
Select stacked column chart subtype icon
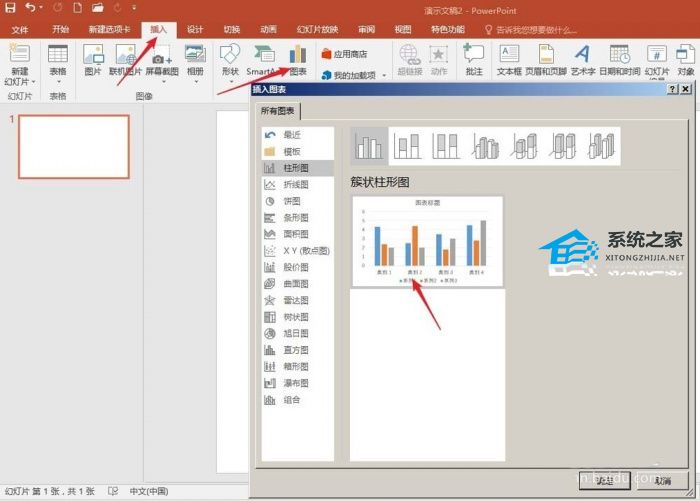[407, 146]
